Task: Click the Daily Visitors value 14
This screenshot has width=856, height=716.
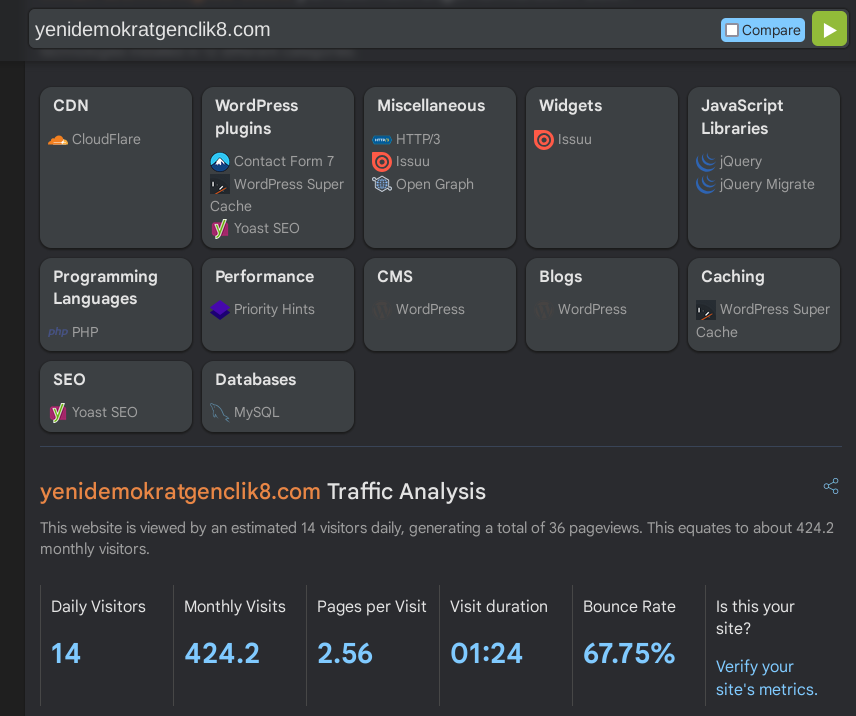Action: click(x=66, y=653)
